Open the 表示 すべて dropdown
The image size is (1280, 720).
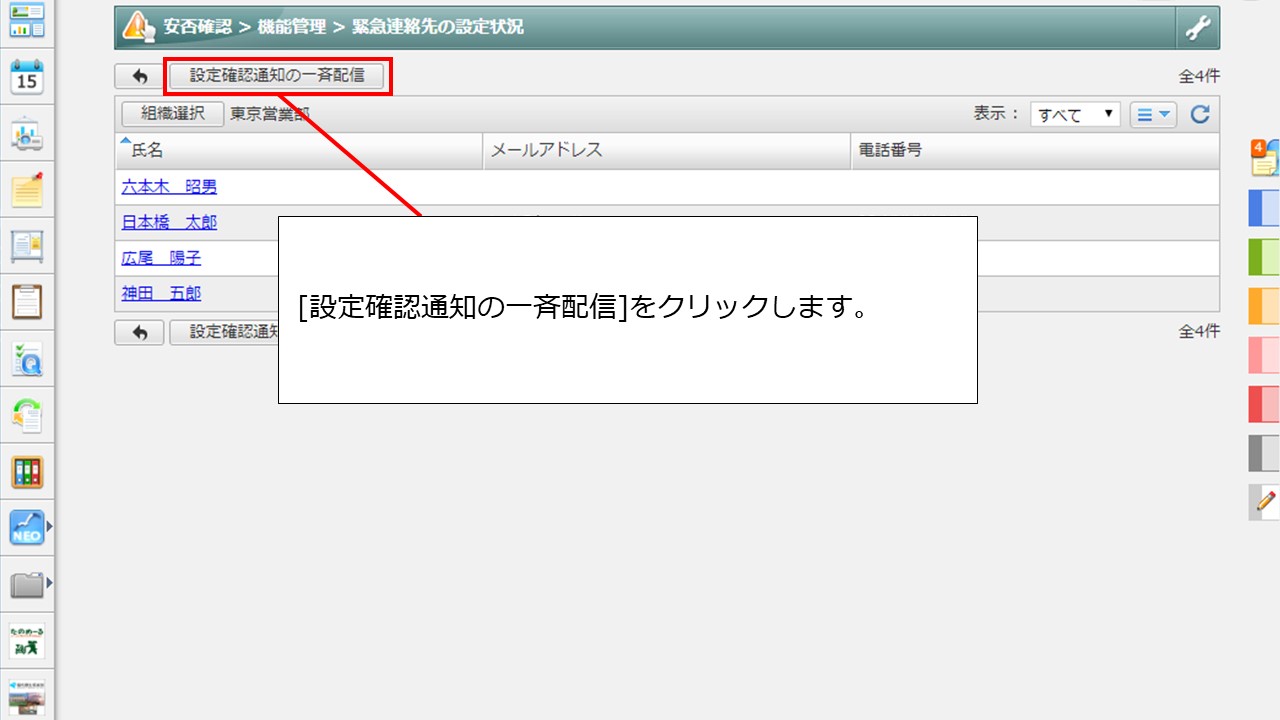coord(1075,115)
